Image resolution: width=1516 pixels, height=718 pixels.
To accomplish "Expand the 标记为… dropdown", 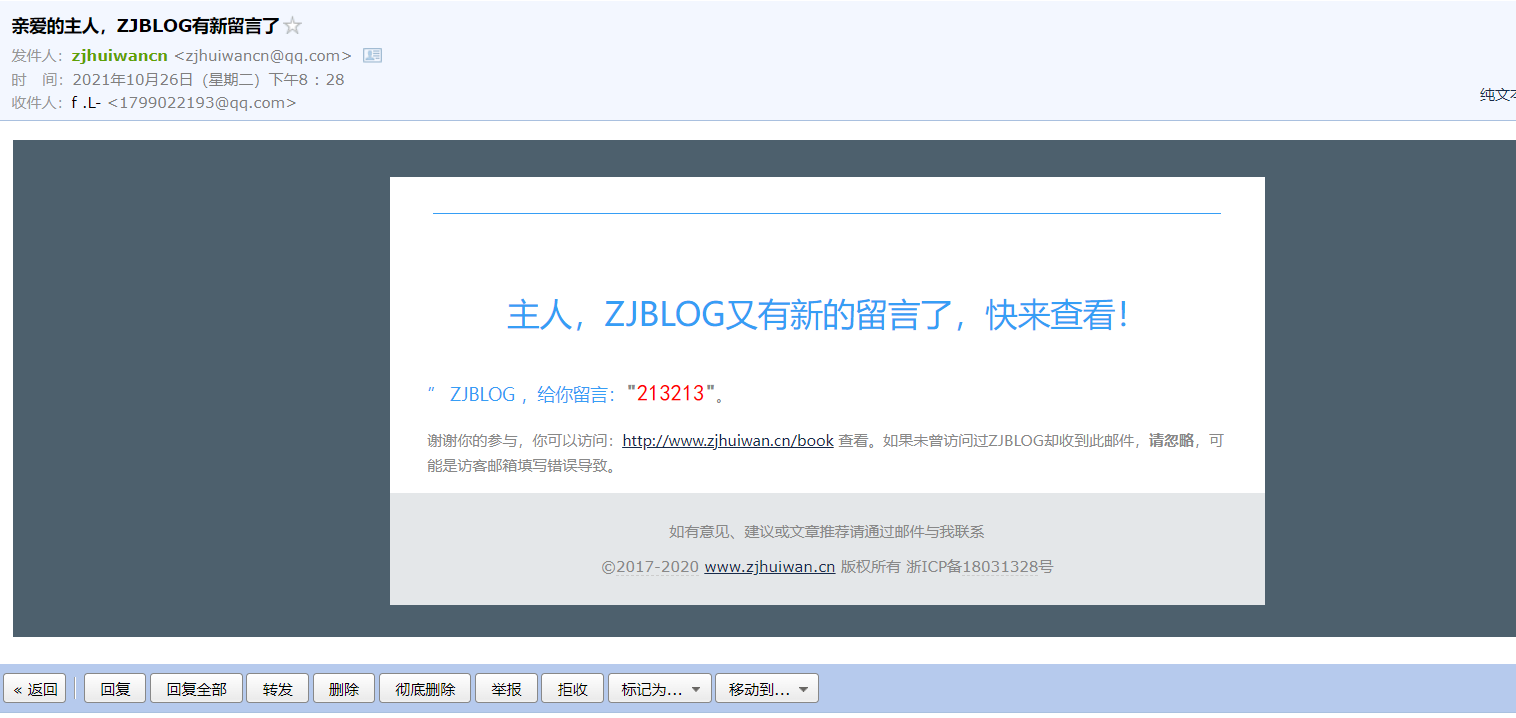I will [660, 689].
